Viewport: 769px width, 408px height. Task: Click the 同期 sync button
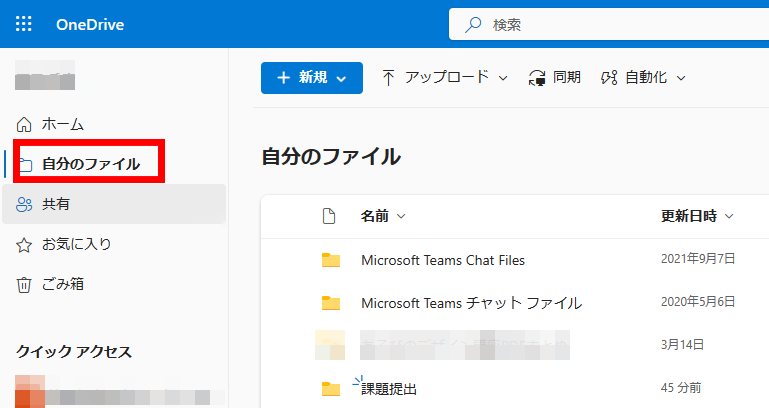[x=554, y=77]
